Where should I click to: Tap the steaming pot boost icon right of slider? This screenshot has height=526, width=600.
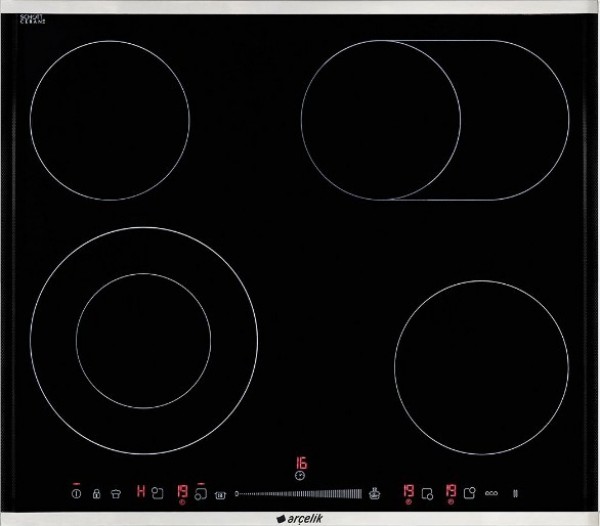click(375, 493)
